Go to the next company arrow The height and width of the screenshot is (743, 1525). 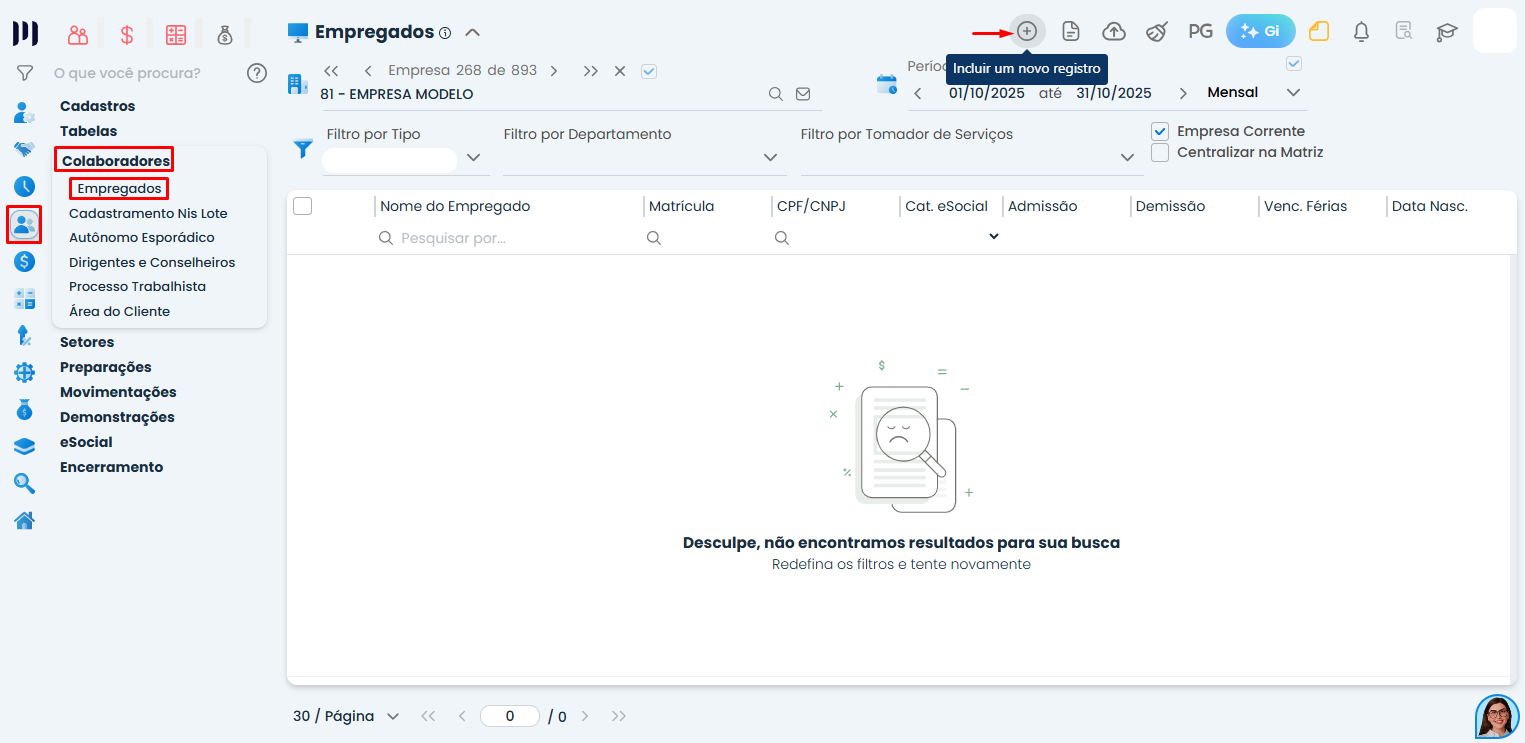tap(554, 71)
